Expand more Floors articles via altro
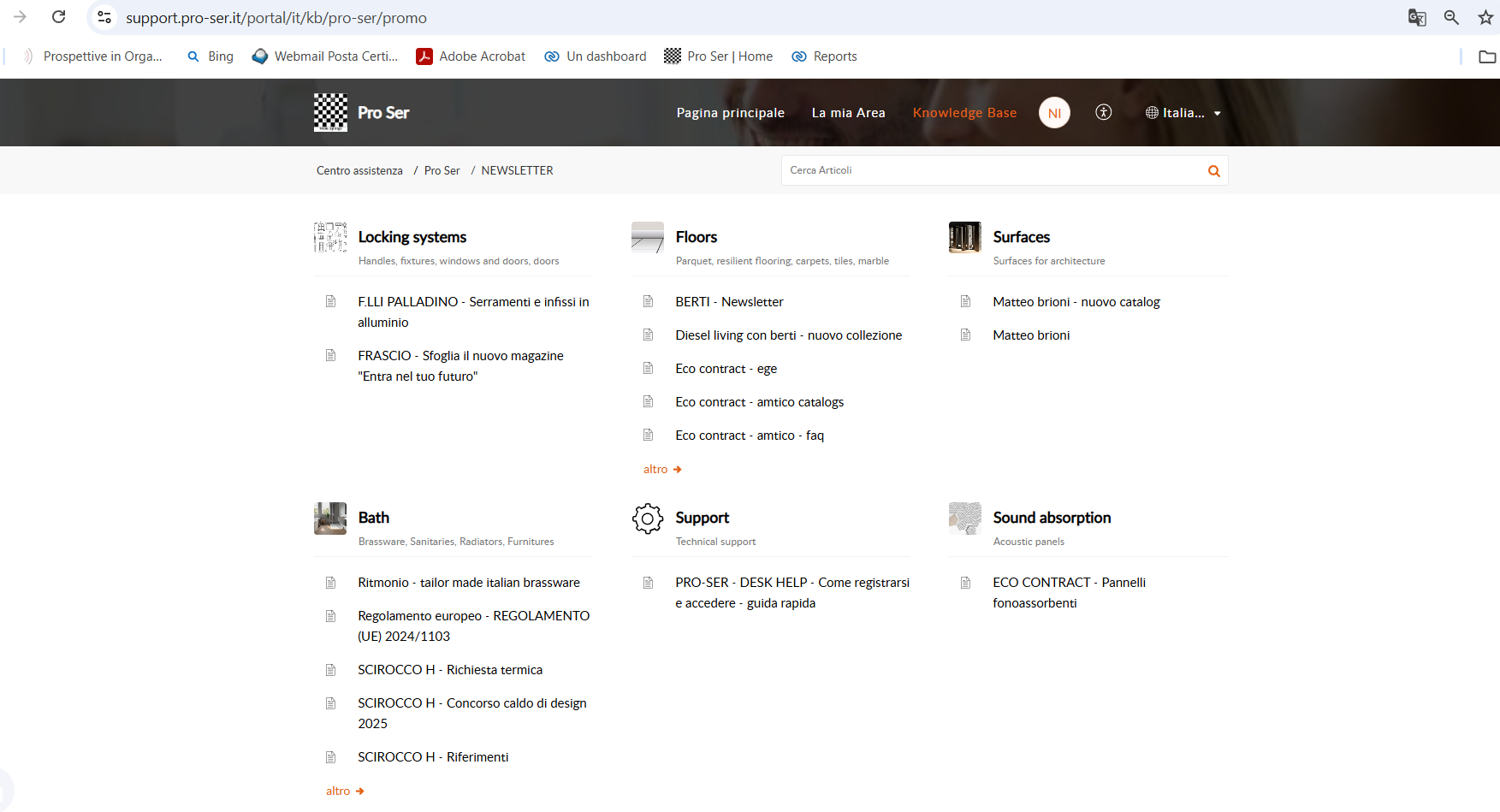Viewport: 1500px width, 812px height. point(662,469)
